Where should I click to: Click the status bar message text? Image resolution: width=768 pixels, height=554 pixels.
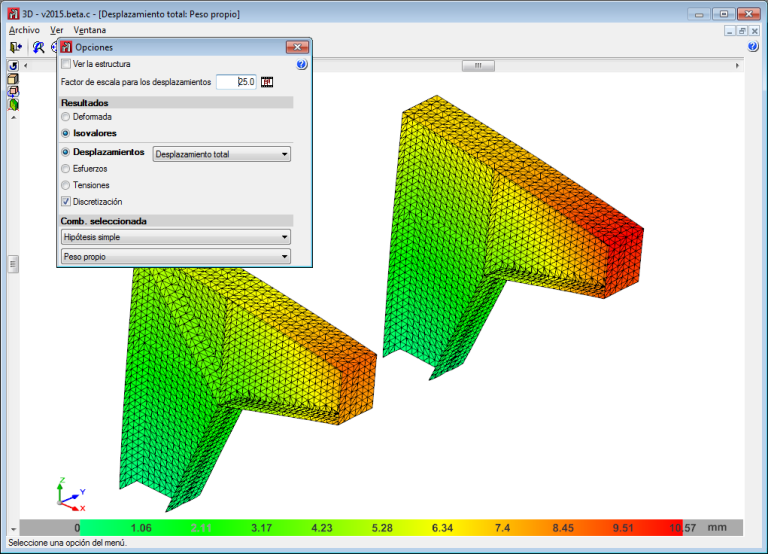[x=68, y=543]
